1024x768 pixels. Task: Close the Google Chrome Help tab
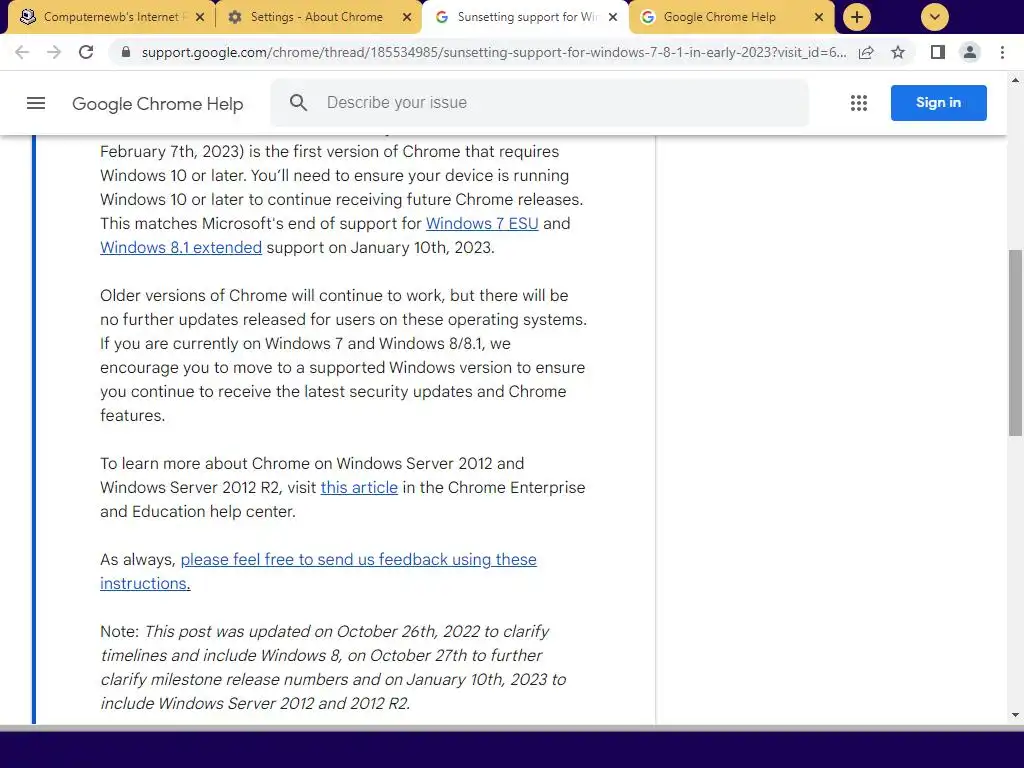click(x=819, y=17)
